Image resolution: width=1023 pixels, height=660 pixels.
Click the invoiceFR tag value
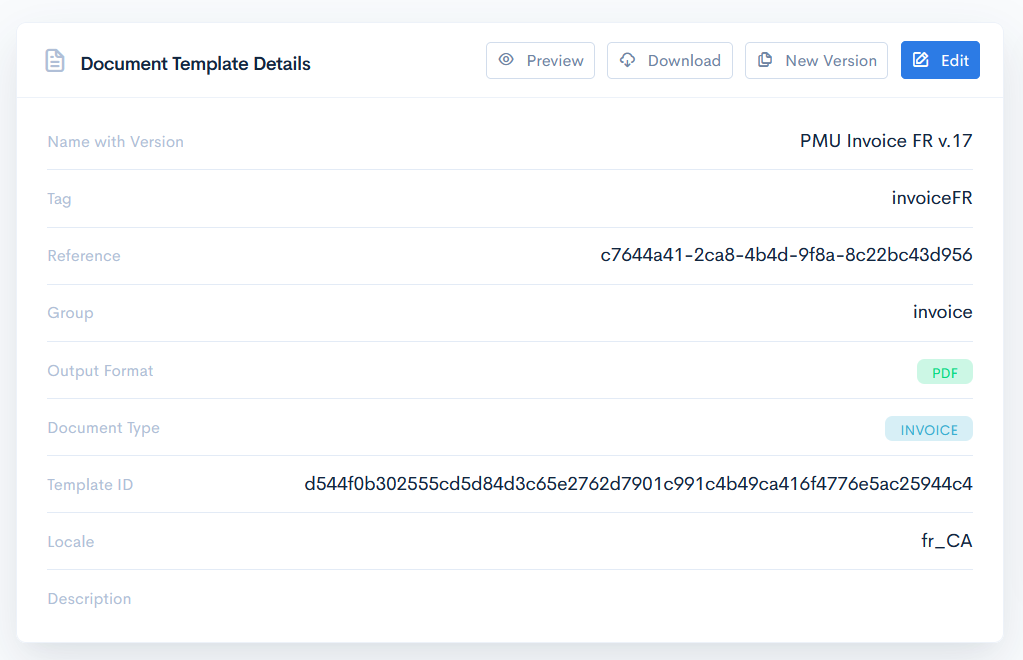(931, 198)
